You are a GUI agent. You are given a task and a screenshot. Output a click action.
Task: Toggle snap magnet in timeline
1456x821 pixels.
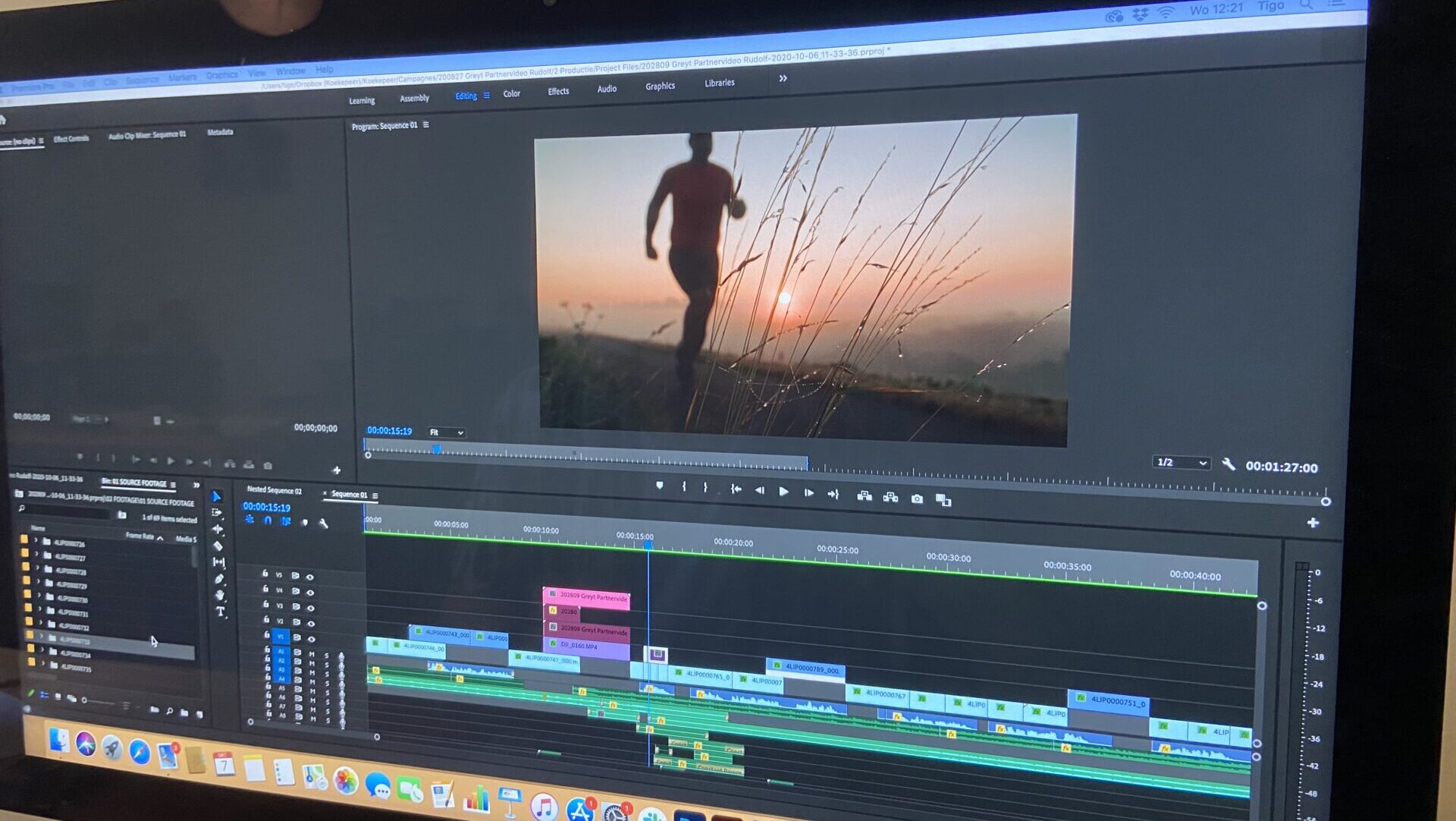pos(268,521)
